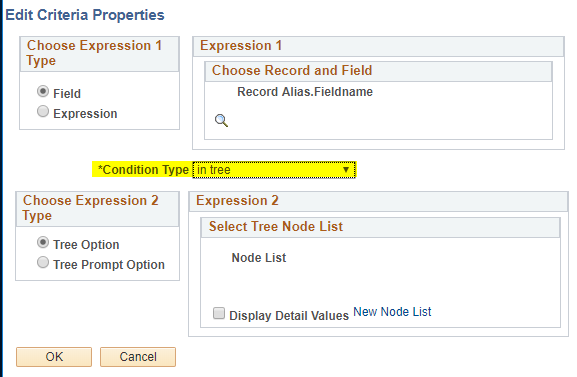
Task: Click the Cancel button
Action: click(x=138, y=357)
